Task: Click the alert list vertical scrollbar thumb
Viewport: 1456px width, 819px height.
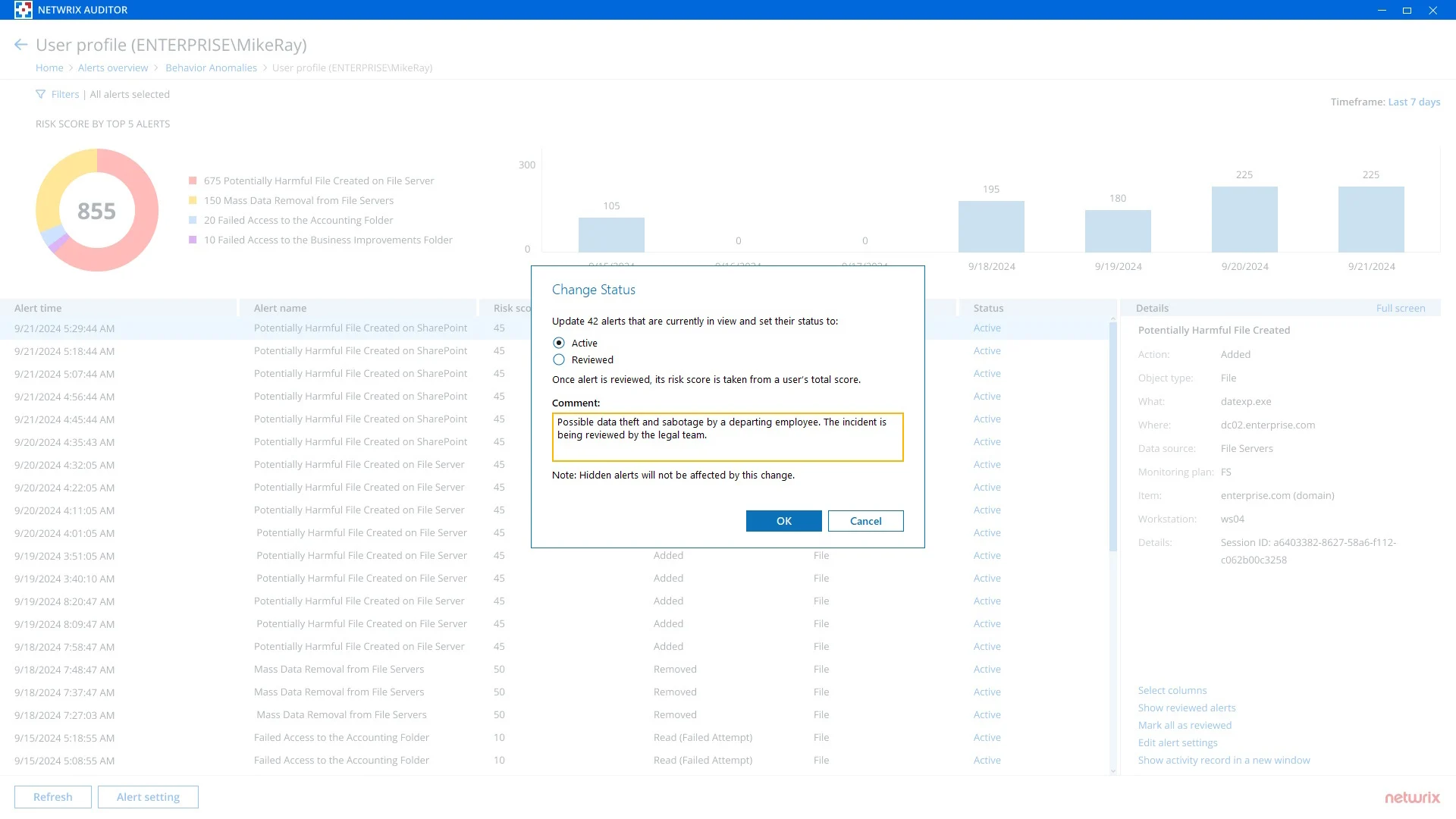Action: [x=1112, y=437]
